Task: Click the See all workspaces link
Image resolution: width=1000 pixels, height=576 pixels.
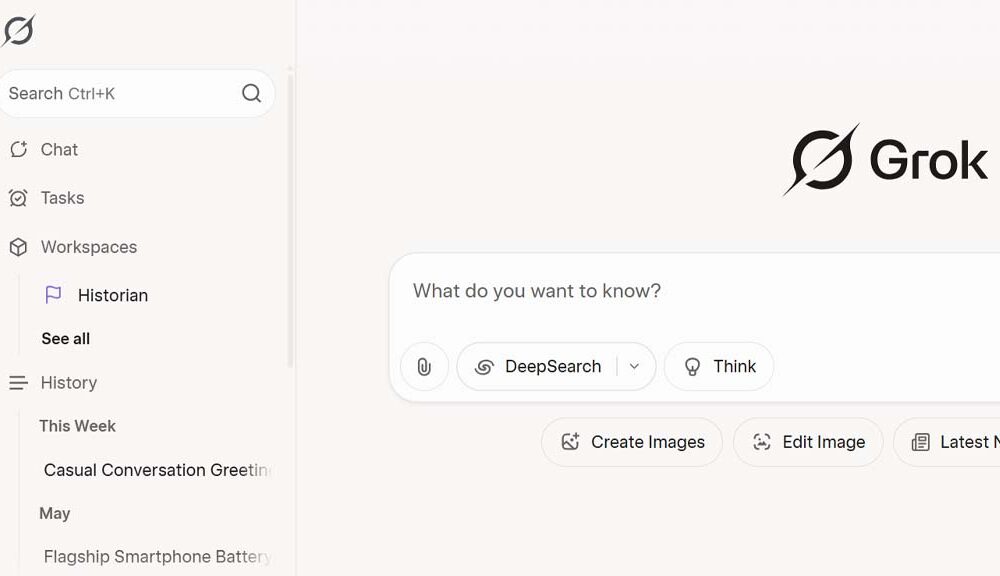Action: [66, 339]
